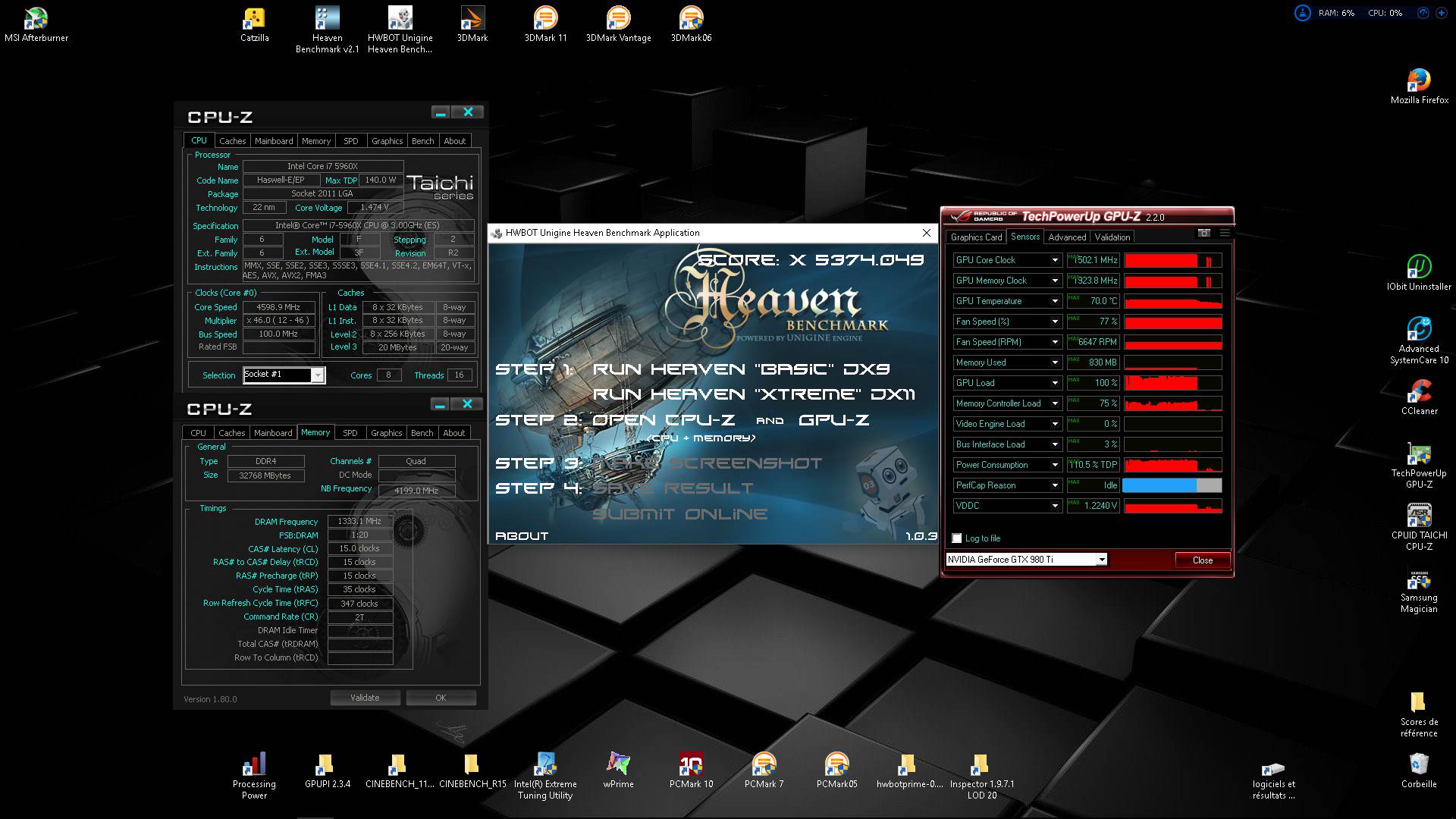This screenshot has height=819, width=1456.
Task: Click the GPU-Z link in Heaven step 2
Action: pos(833,420)
